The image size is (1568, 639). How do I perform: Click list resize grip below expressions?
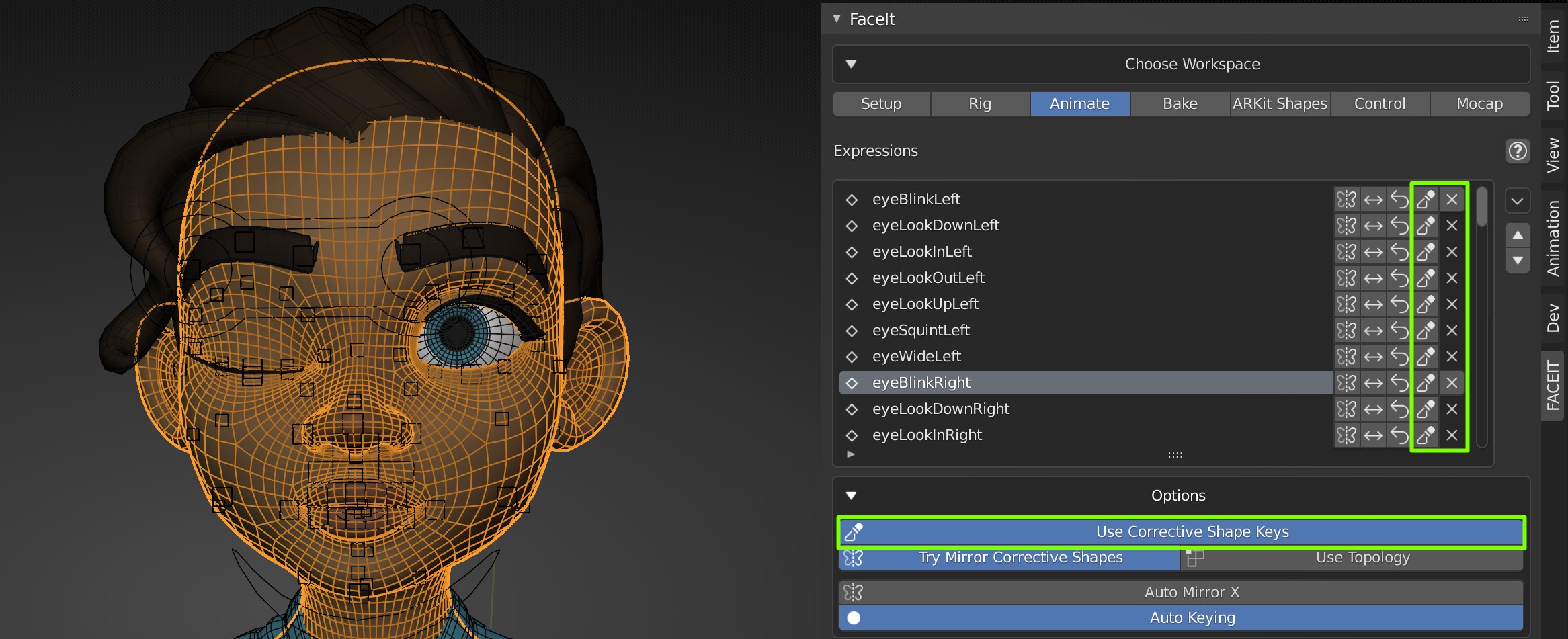[1175, 456]
